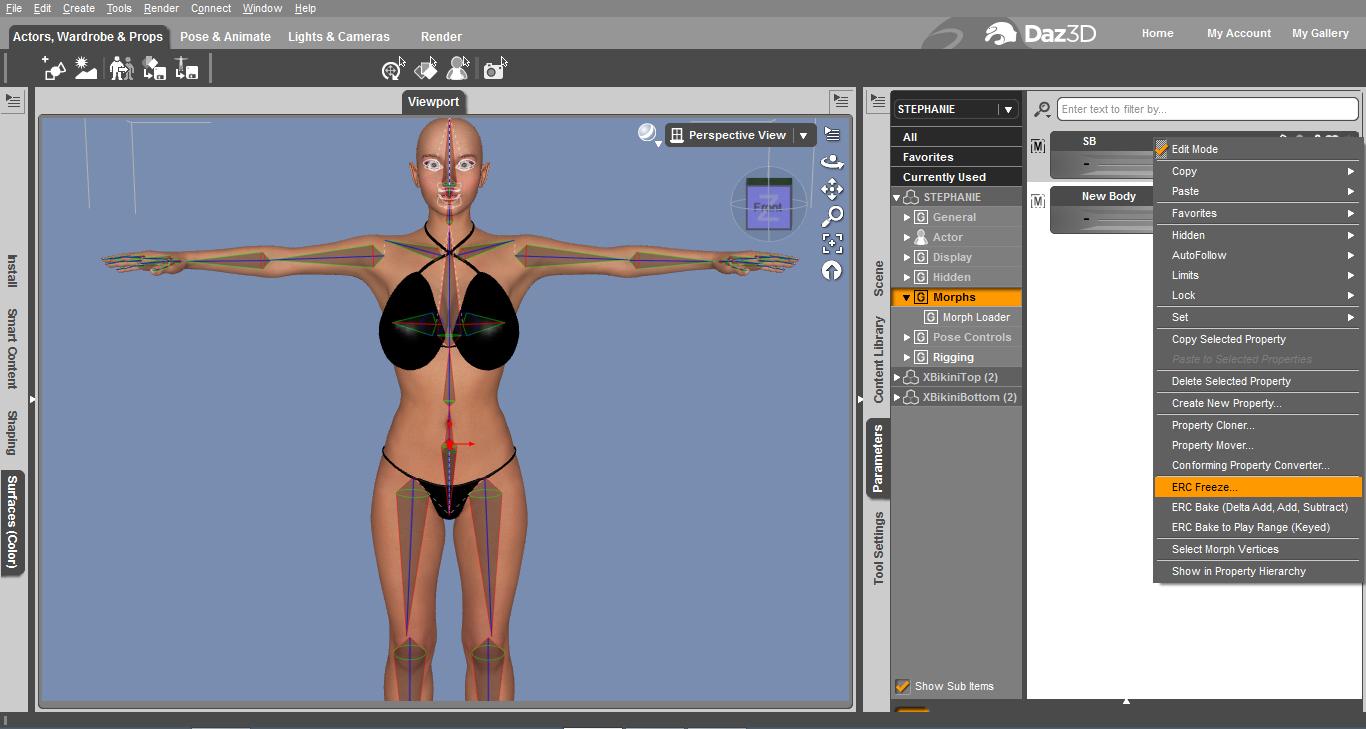
Task: Expand the XBikiniTop (2) node
Action: [897, 377]
